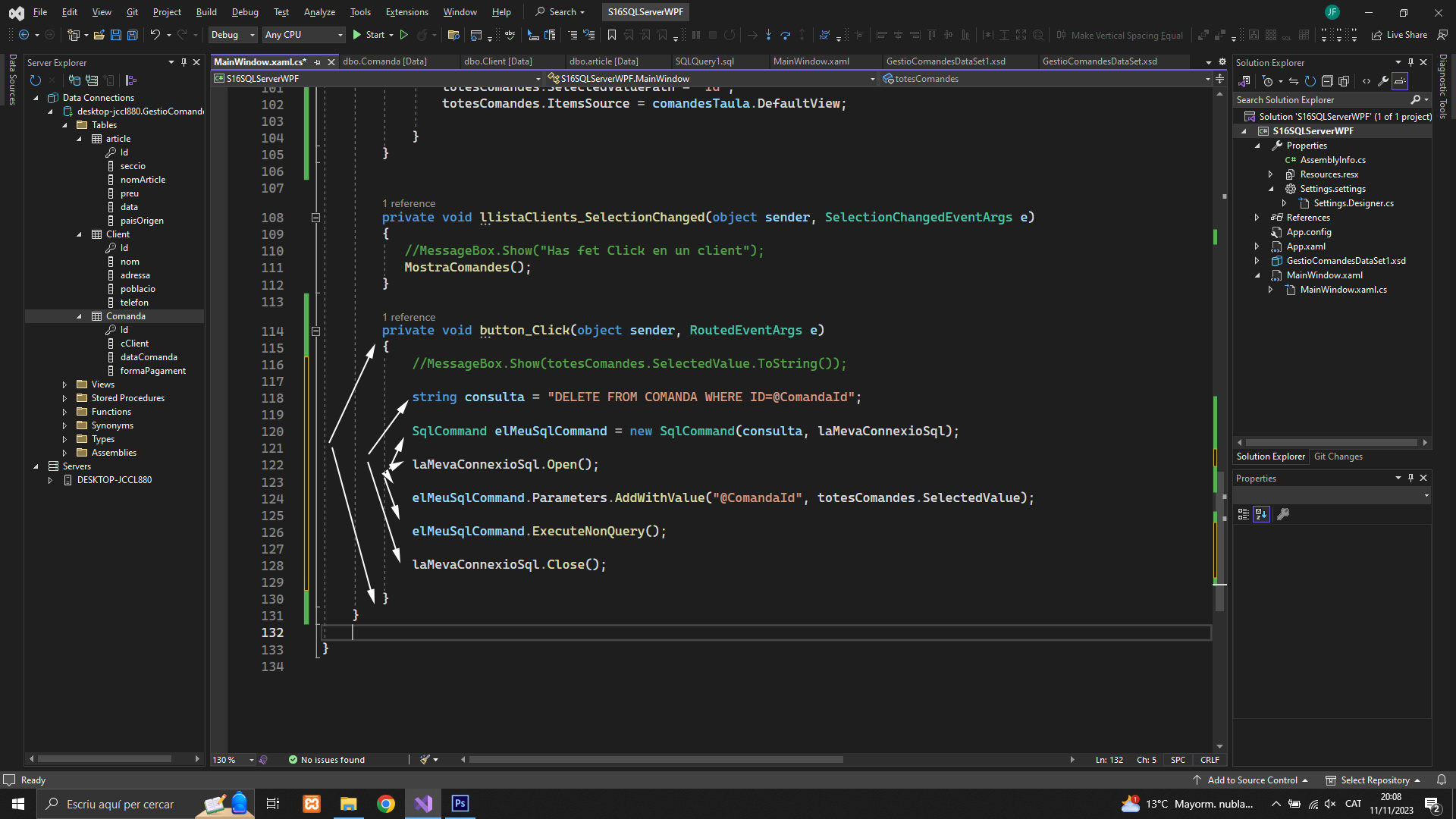Toggle pin on the MainWindow.xaml.cs tab
This screenshot has height=819, width=1456.
click(318, 62)
